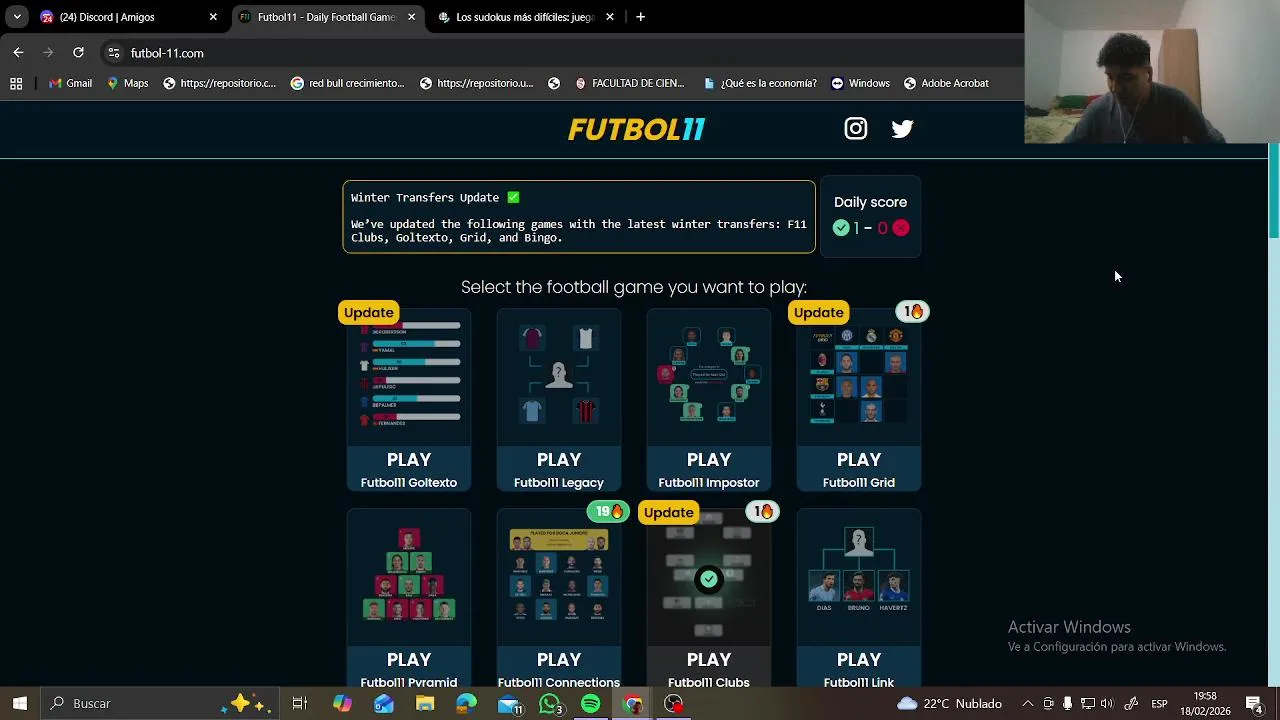Open the FACULTAD DE CIEN... bookmark

click(x=629, y=83)
